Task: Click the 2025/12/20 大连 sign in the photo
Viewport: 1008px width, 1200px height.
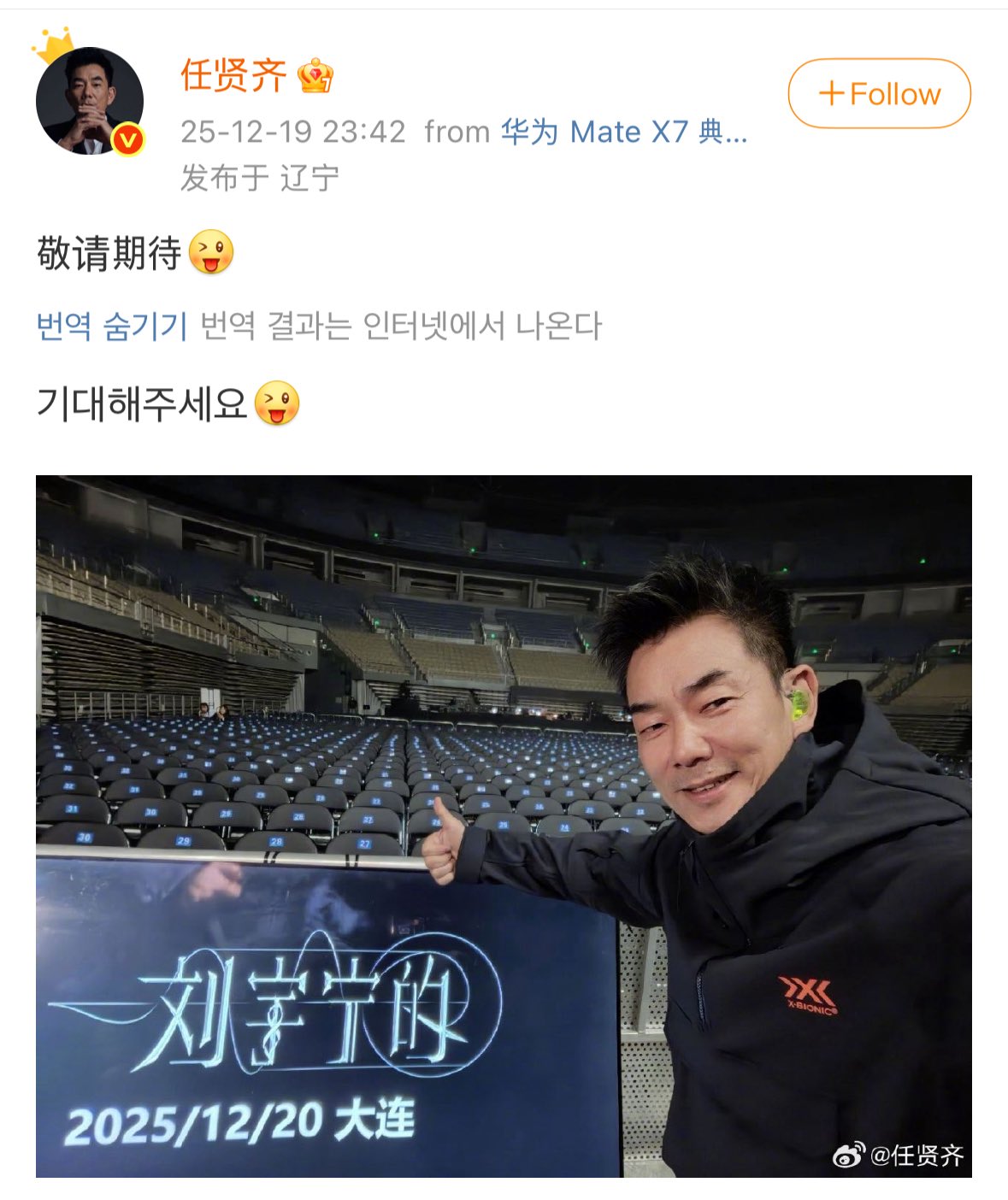Action: [240, 1122]
